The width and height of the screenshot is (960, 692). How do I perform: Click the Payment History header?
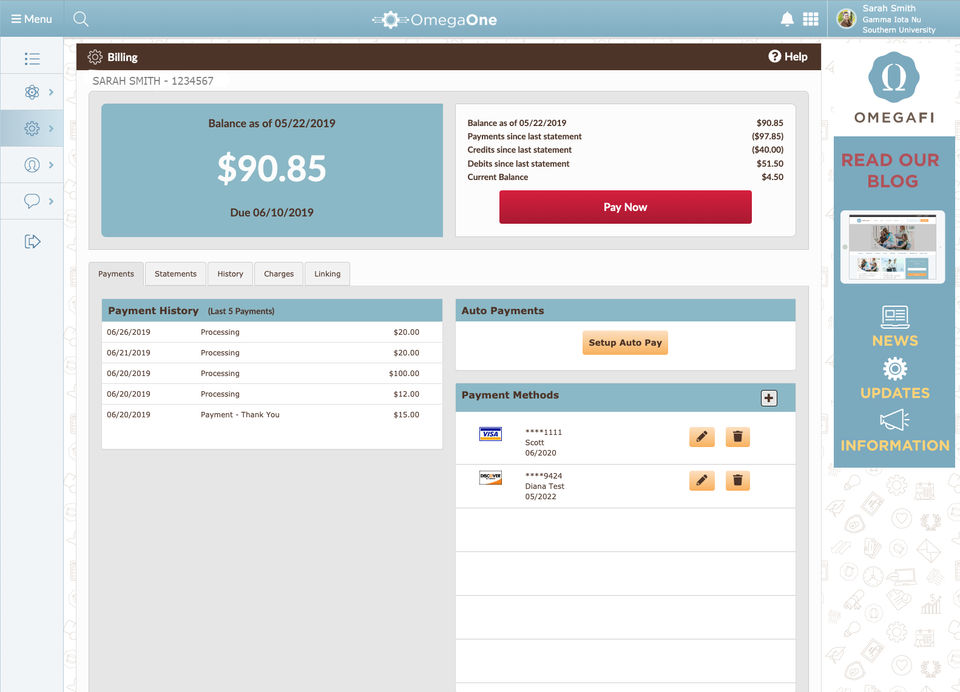pyautogui.click(x=272, y=310)
